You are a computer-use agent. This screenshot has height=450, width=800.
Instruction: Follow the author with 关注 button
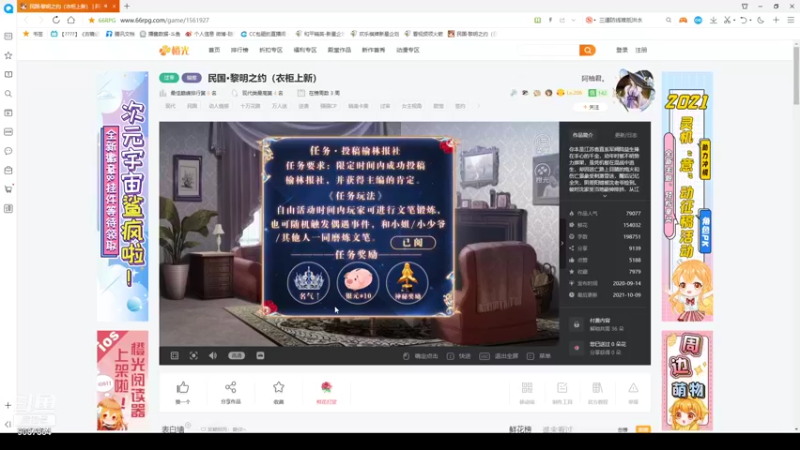point(591,107)
